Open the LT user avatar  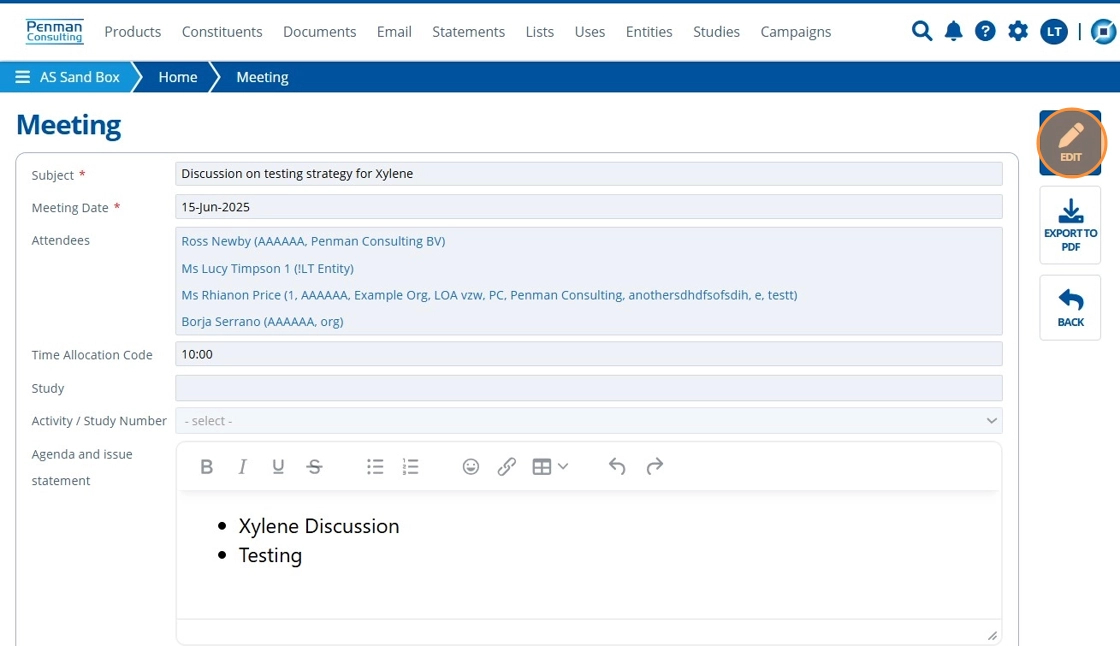[x=1054, y=31]
